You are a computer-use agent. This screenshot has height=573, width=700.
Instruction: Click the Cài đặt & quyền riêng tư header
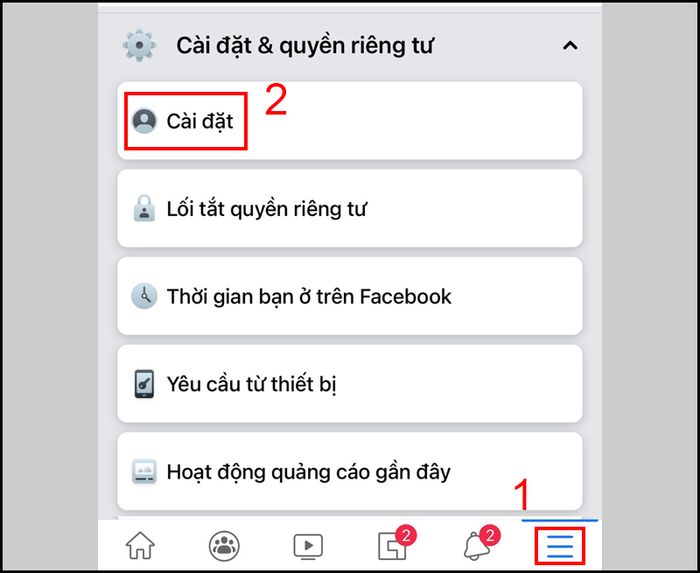click(304, 45)
